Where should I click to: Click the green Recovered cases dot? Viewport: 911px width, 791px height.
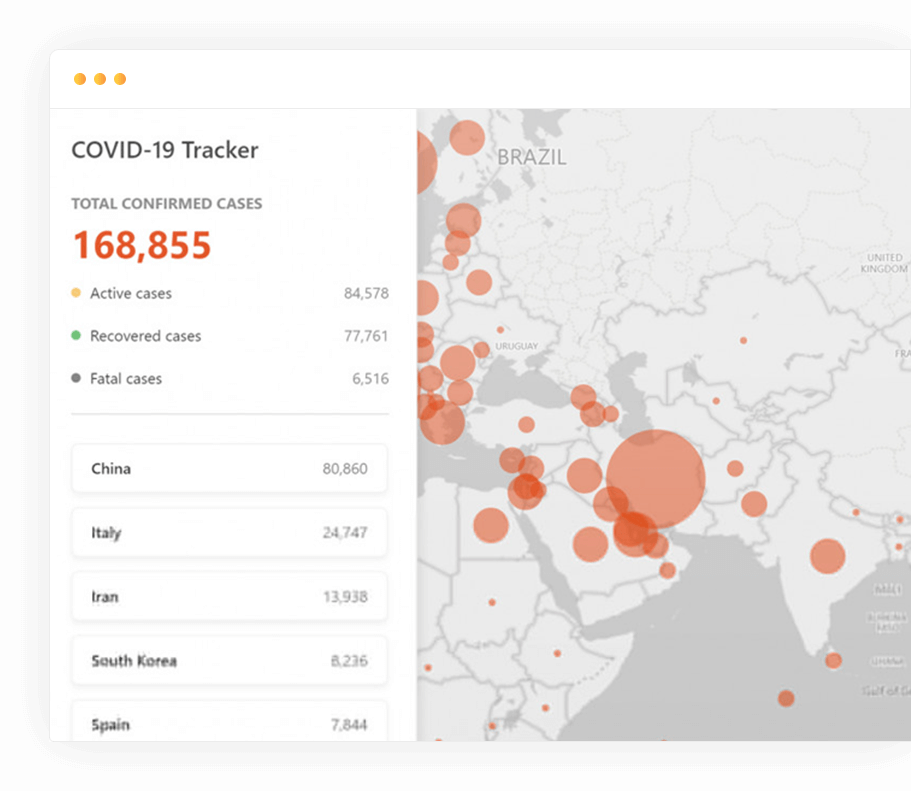coord(76,335)
